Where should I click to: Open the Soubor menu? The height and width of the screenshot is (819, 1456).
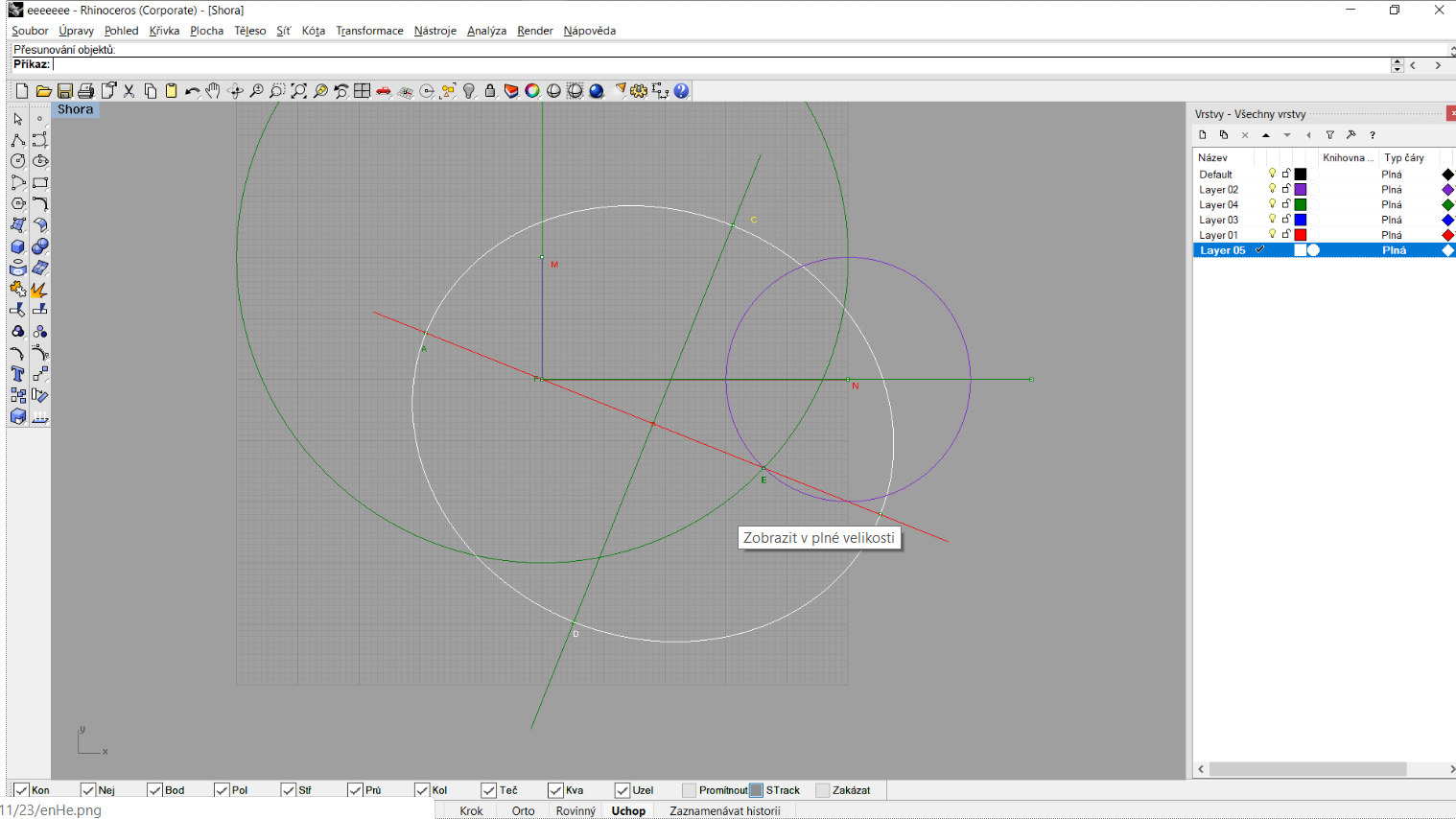coord(30,31)
